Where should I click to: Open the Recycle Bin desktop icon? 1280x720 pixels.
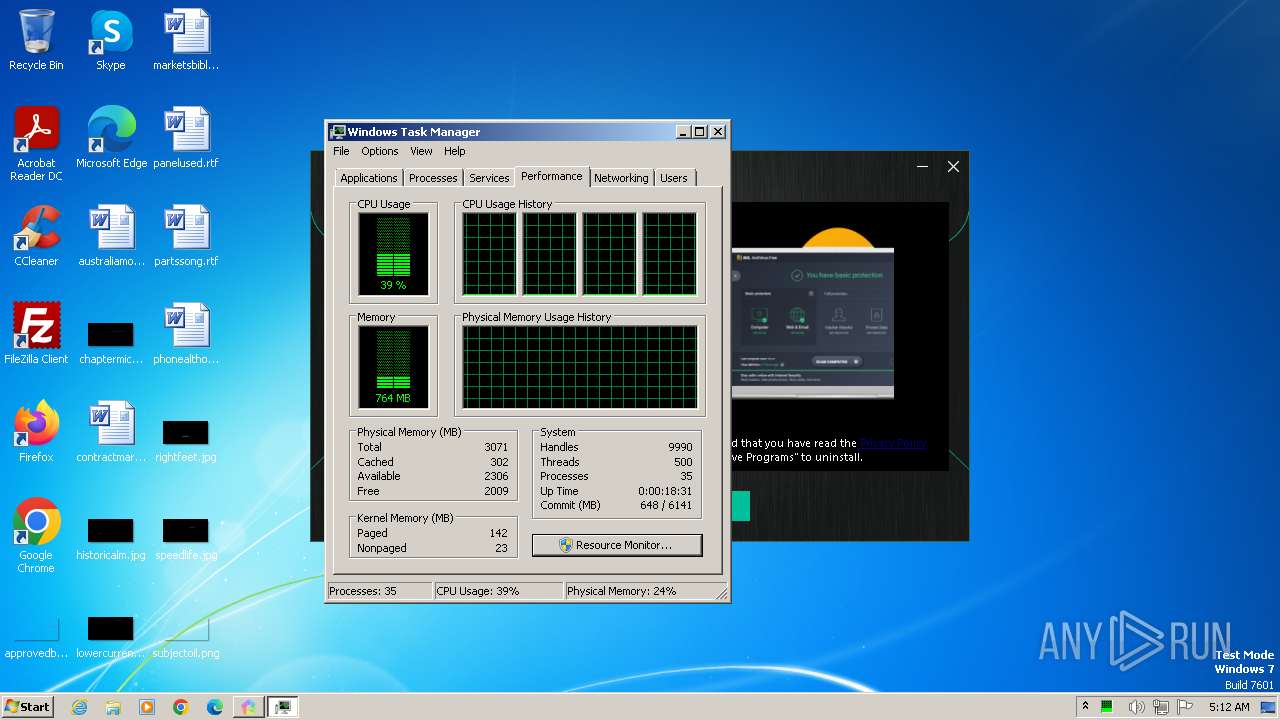click(36, 40)
